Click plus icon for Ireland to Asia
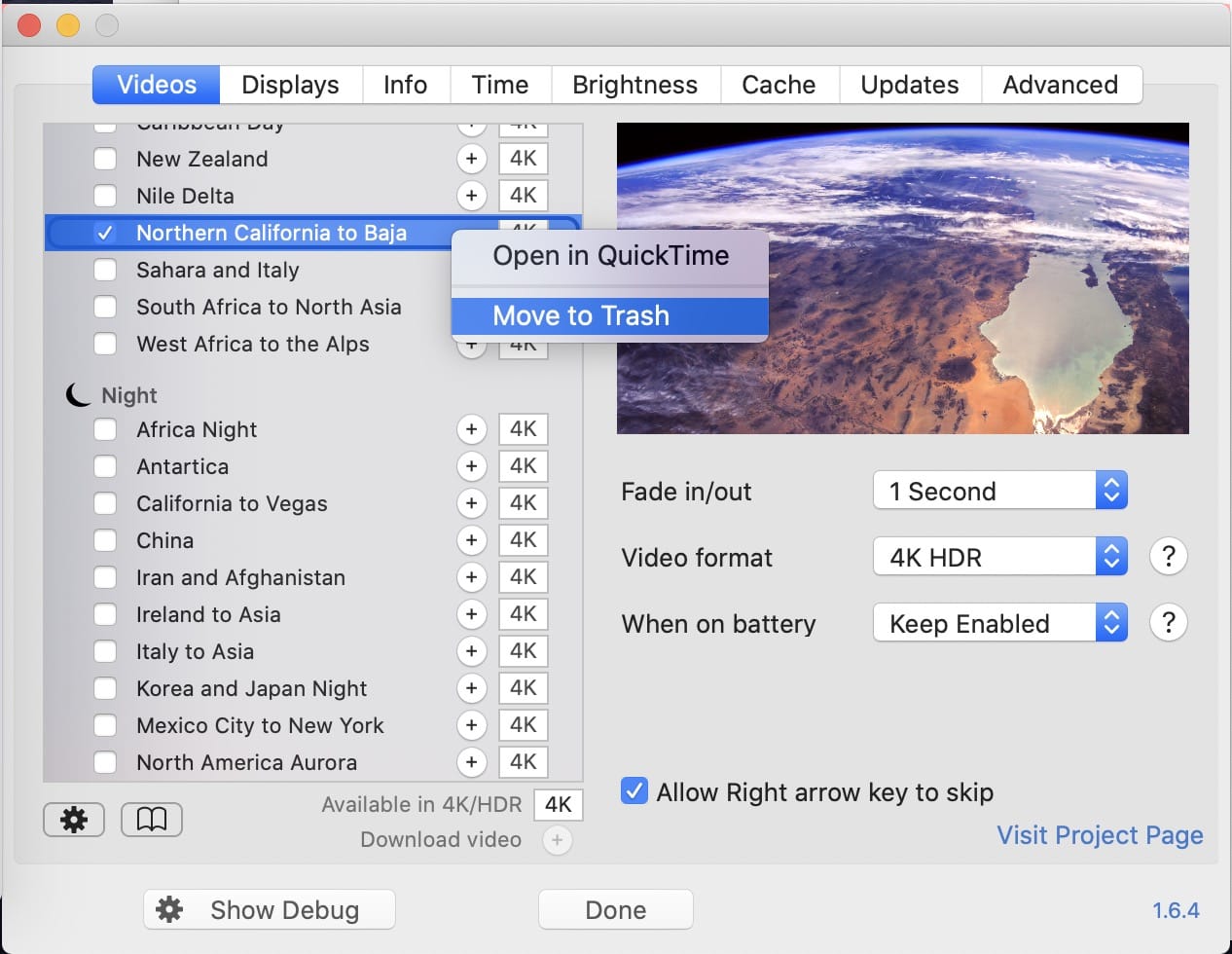The height and width of the screenshot is (954, 1232). [x=472, y=614]
